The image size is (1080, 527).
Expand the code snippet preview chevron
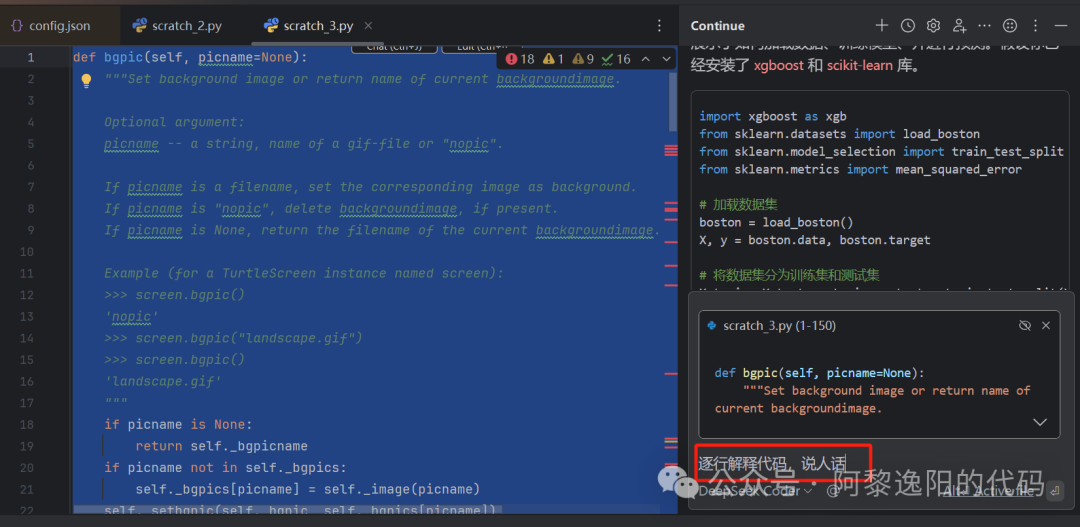click(x=1040, y=422)
